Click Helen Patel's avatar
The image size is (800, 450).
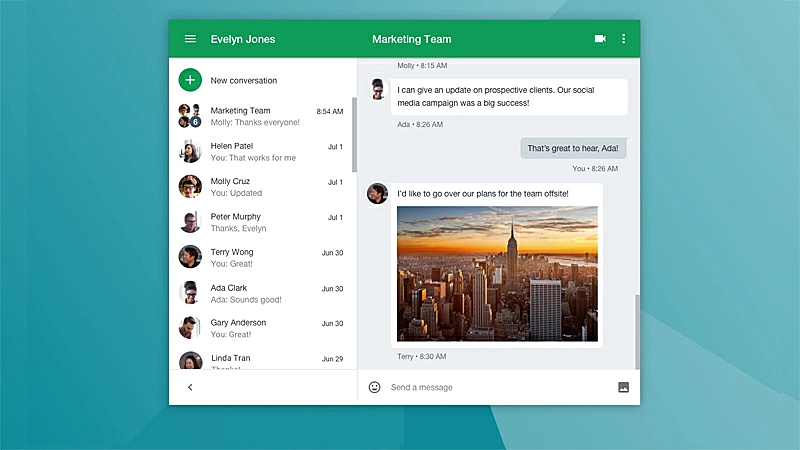point(190,152)
